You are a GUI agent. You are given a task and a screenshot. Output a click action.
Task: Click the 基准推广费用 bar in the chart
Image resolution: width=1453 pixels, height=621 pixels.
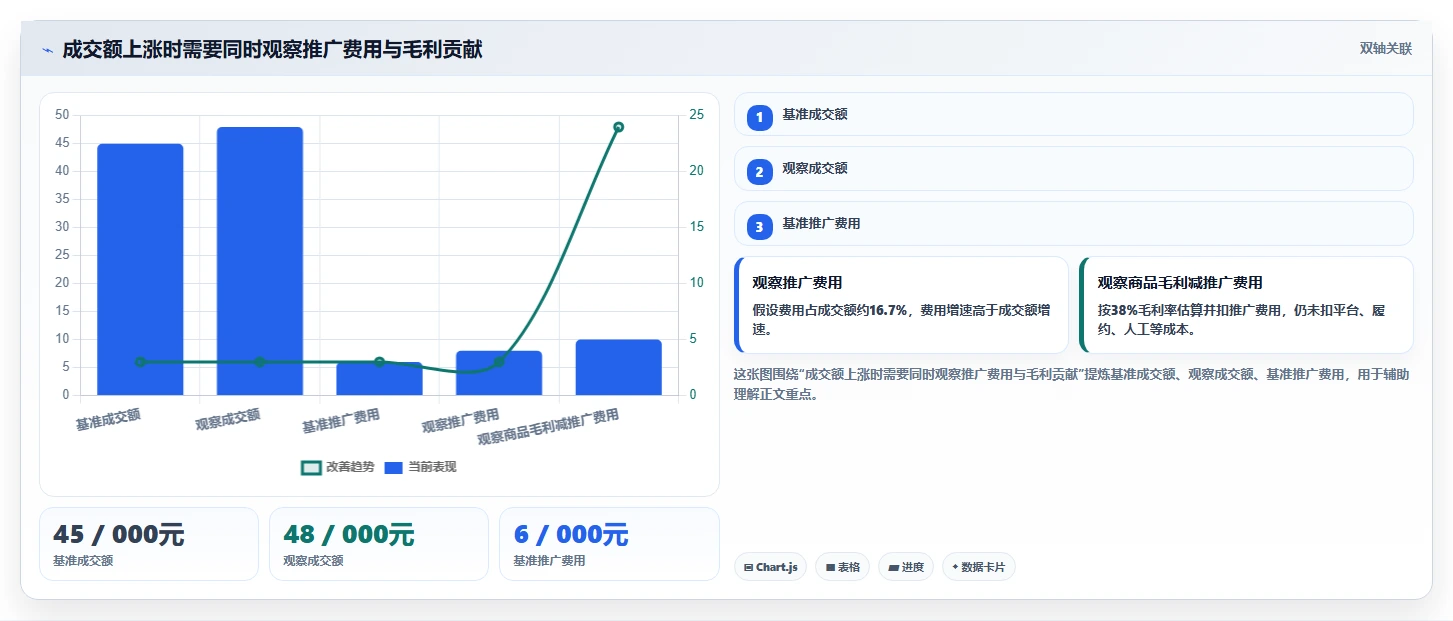(379, 378)
